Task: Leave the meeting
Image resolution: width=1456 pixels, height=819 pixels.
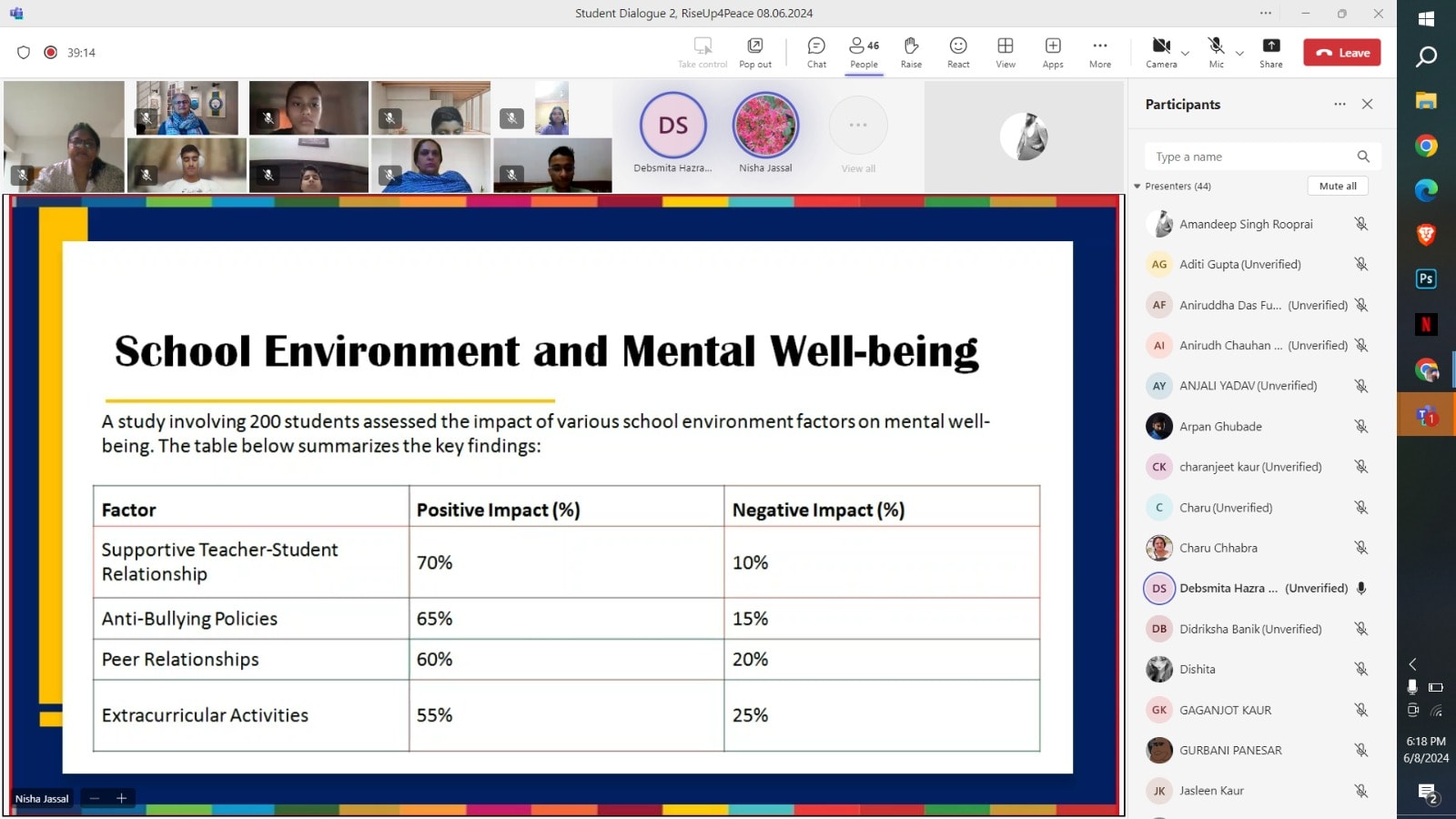Action: [x=1342, y=53]
